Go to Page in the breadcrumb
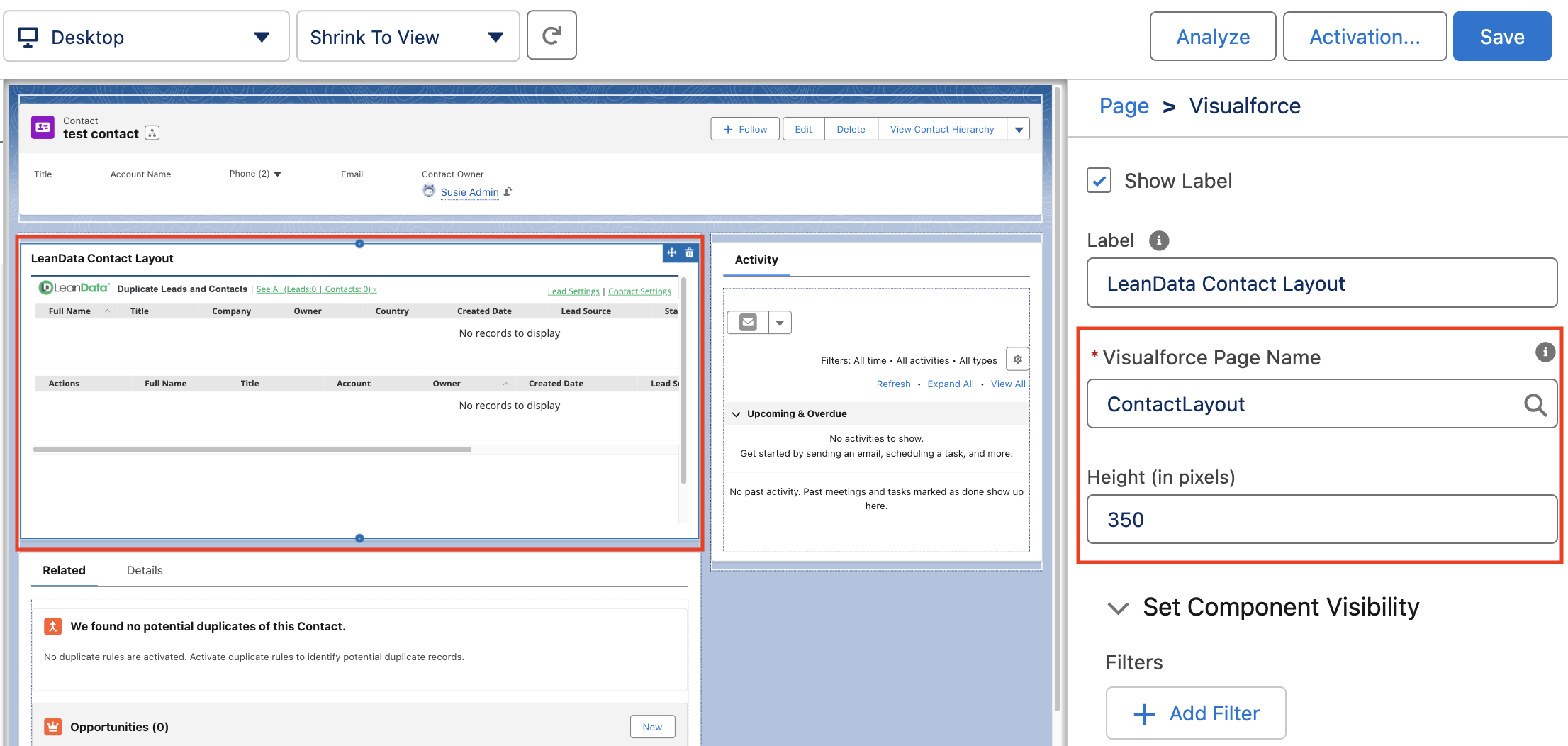 coord(1124,106)
